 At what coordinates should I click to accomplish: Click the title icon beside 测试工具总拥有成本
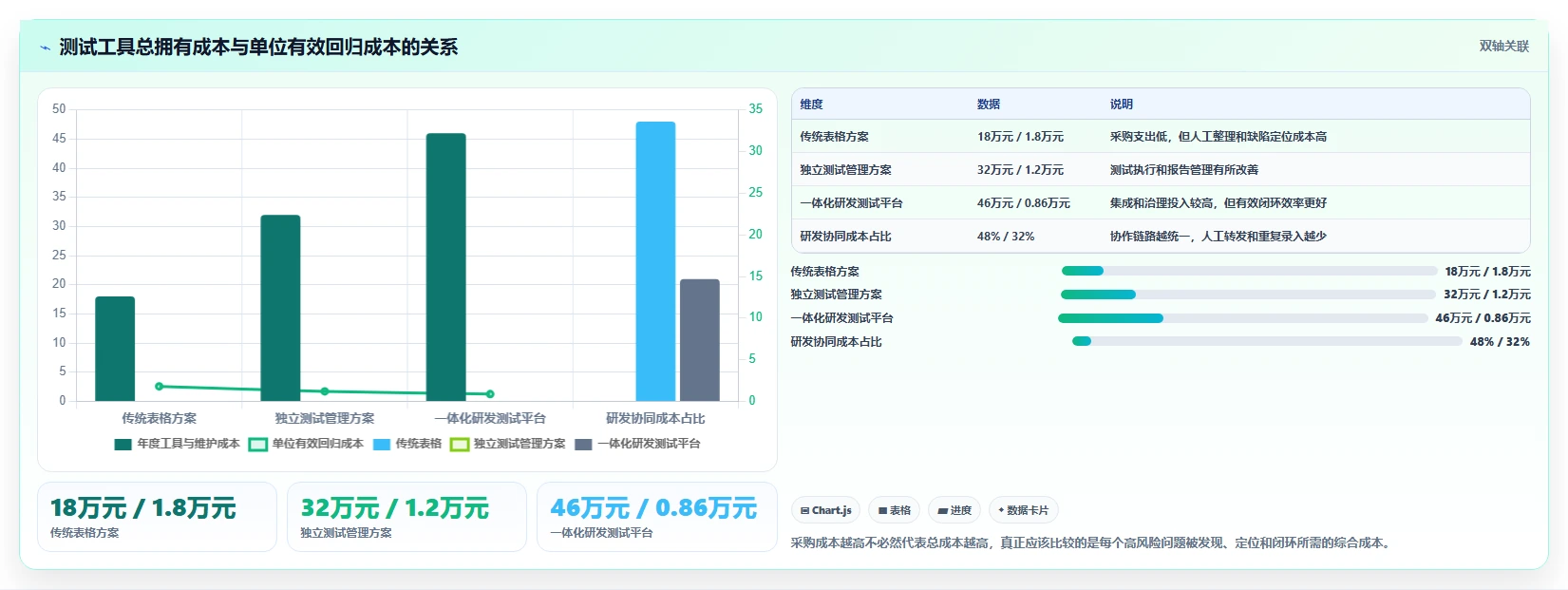click(46, 48)
